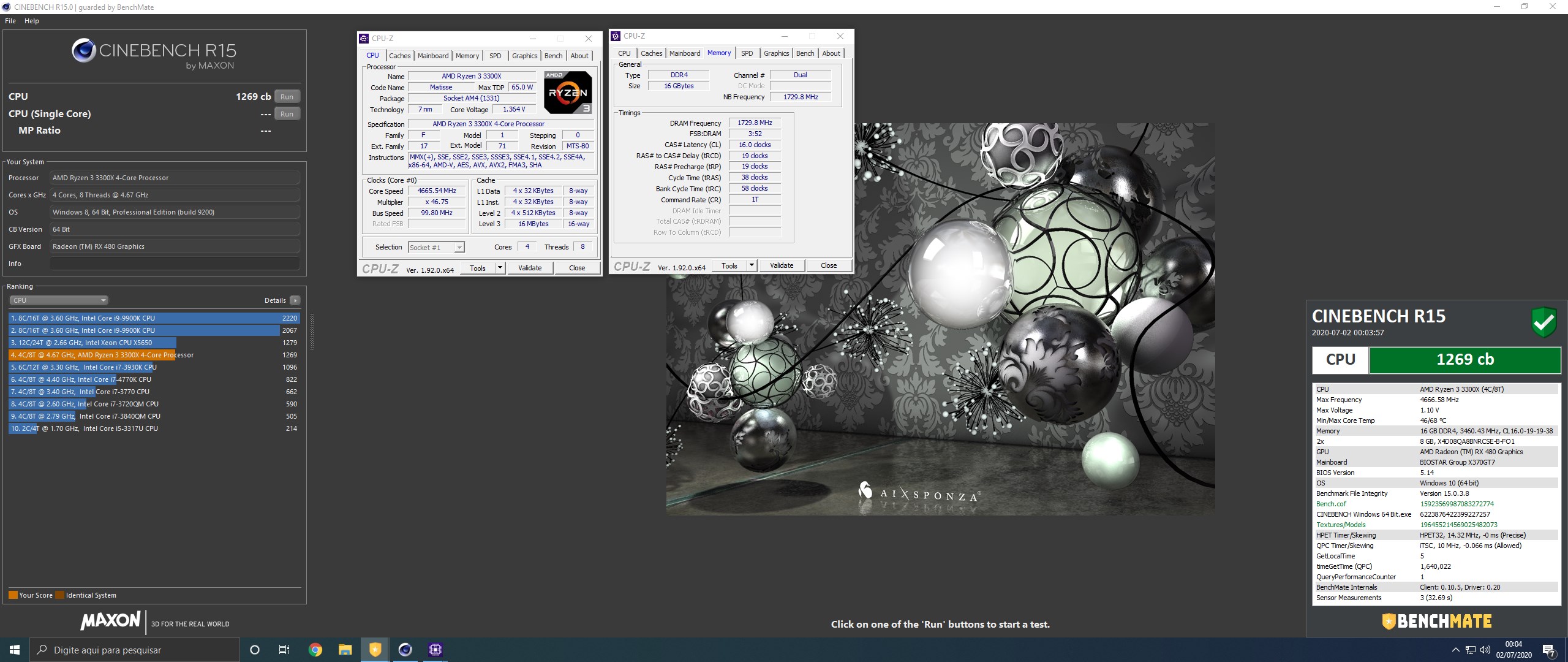Viewport: 1568px width, 662px height.
Task: Switch to Caches tab in left CPU-Z
Action: pyautogui.click(x=400, y=56)
